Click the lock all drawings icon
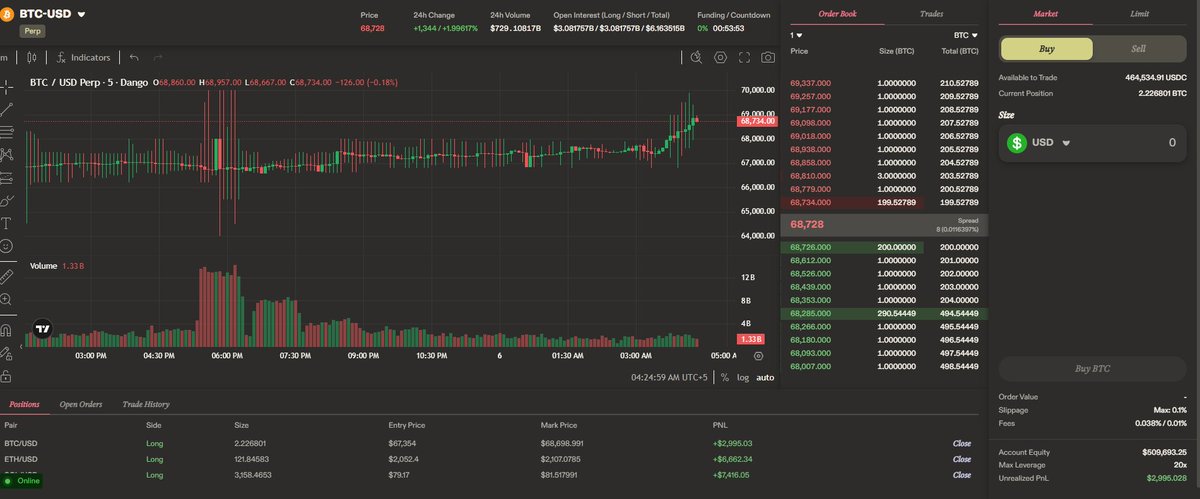Viewport: 1200px width, 499px height. pos(7,376)
